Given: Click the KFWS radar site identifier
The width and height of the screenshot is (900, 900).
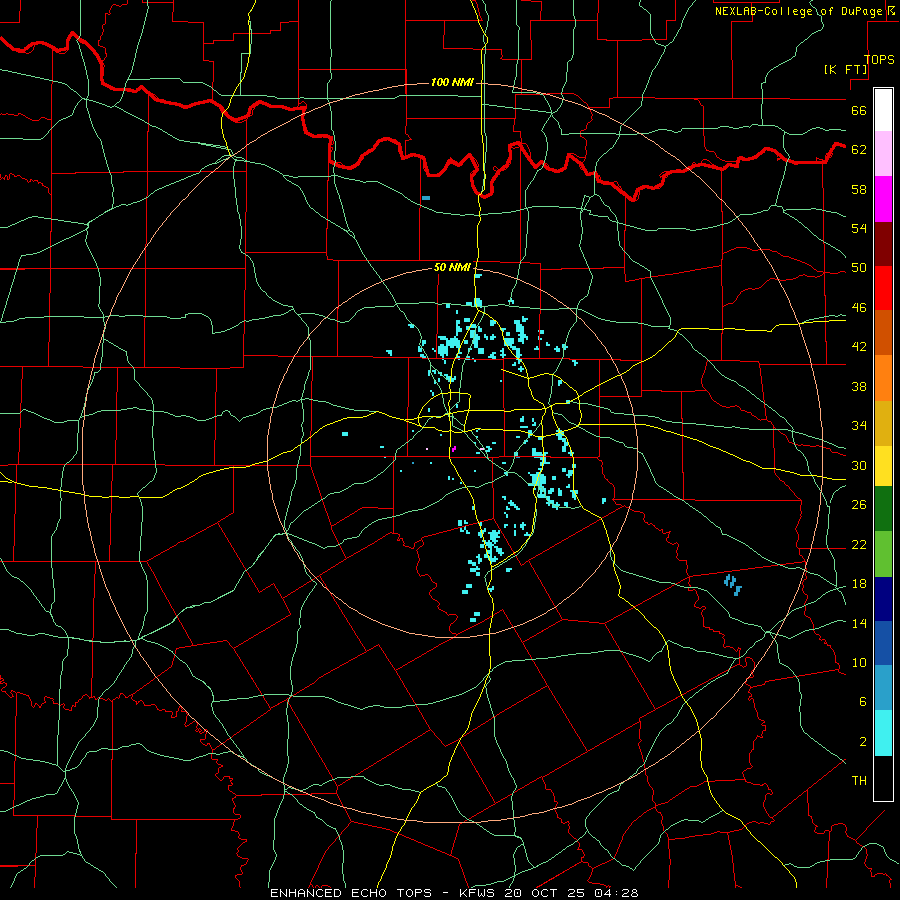Looking at the screenshot, I should point(479,893).
